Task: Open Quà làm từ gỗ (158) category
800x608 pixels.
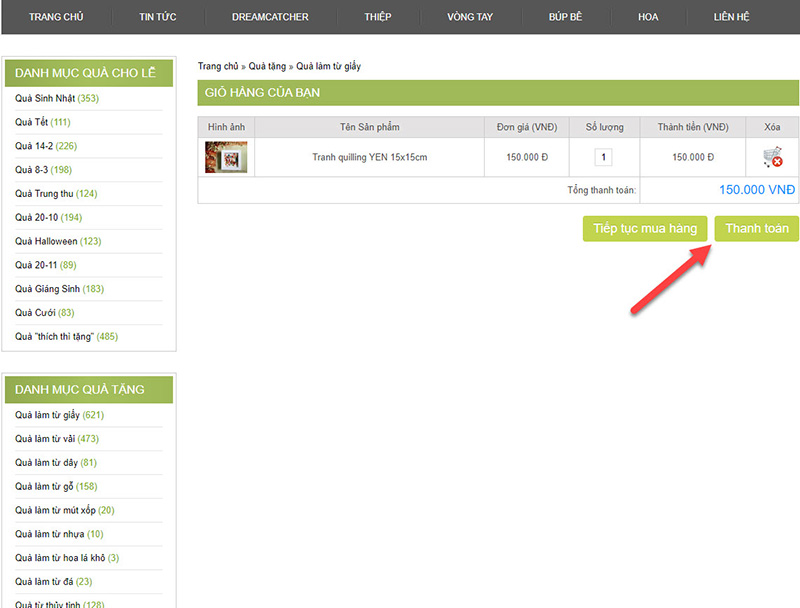Action: click(x=56, y=486)
